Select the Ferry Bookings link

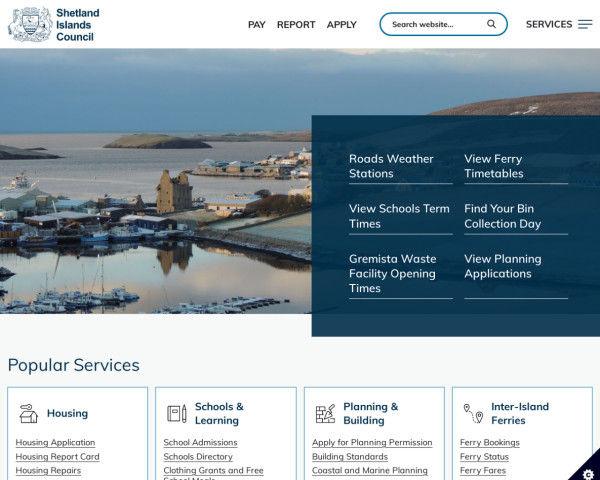point(489,442)
